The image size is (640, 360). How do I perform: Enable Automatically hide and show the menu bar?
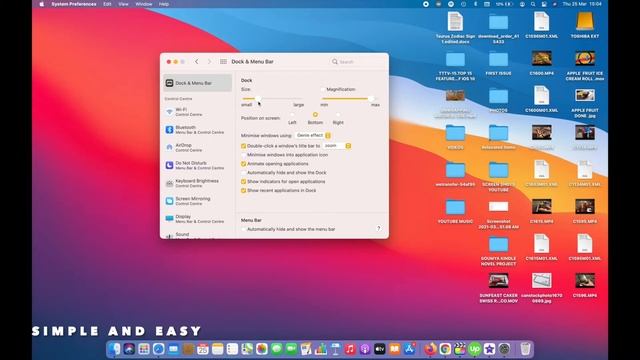[x=243, y=229]
